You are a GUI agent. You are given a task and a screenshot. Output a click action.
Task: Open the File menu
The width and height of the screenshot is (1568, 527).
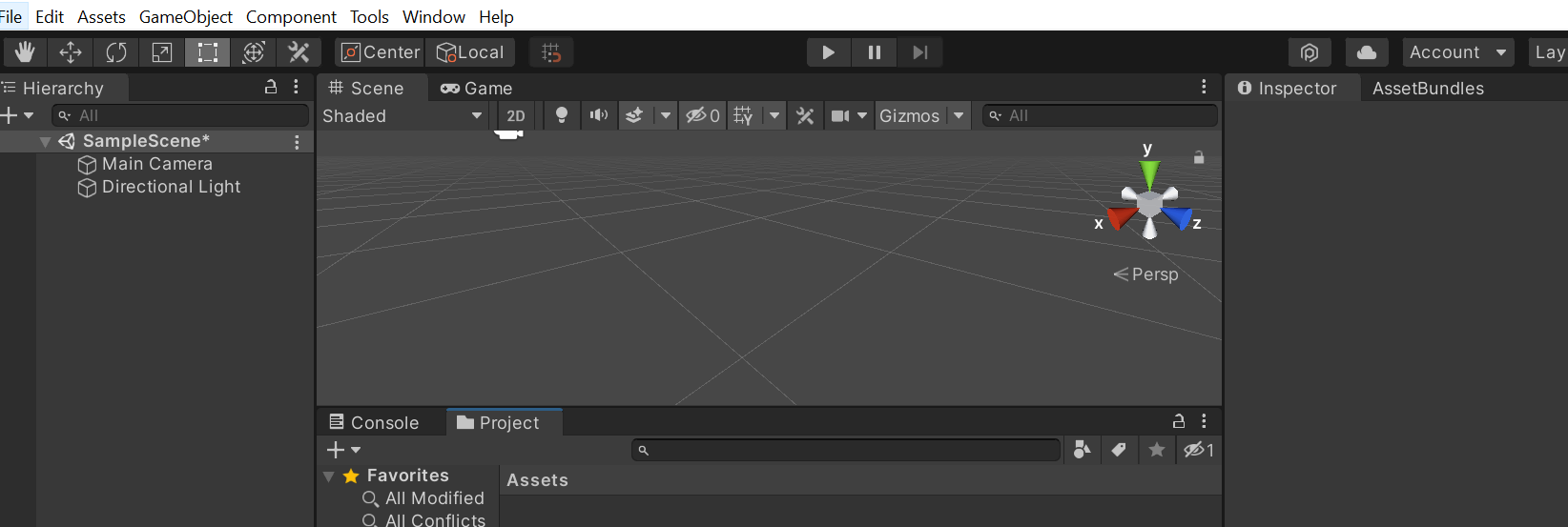[x=10, y=16]
